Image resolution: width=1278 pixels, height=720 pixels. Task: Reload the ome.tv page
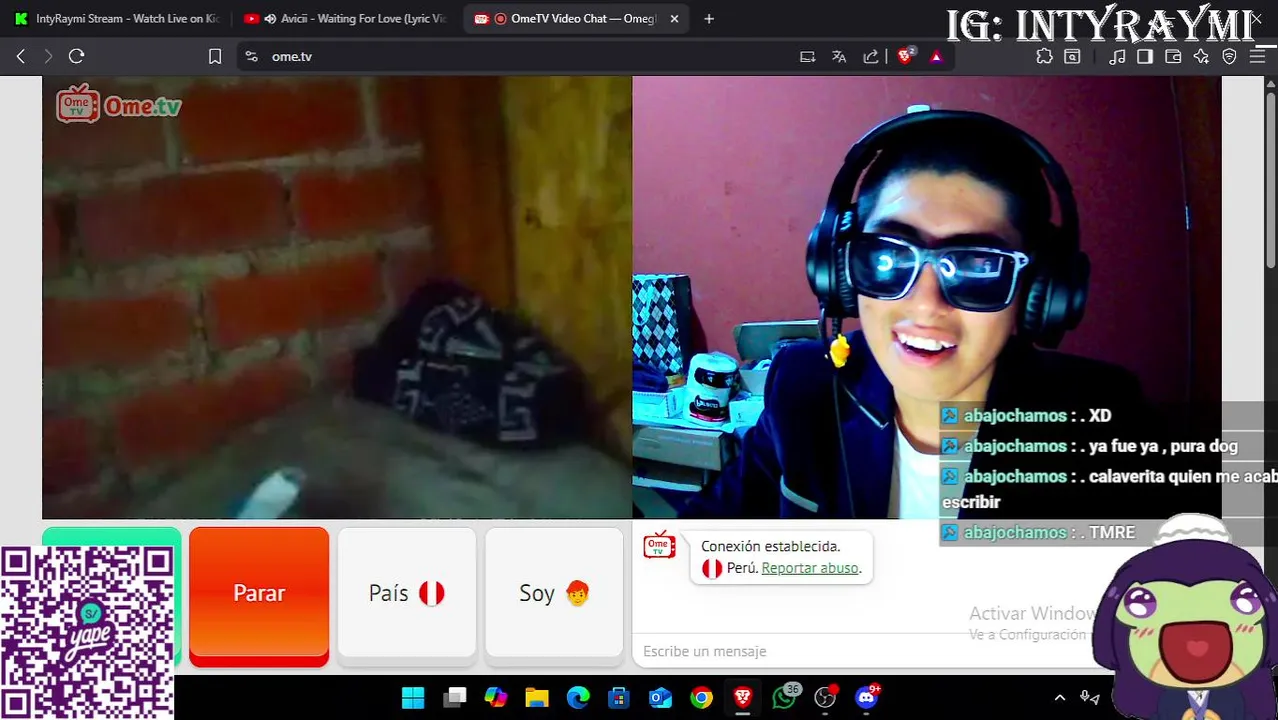(x=76, y=57)
